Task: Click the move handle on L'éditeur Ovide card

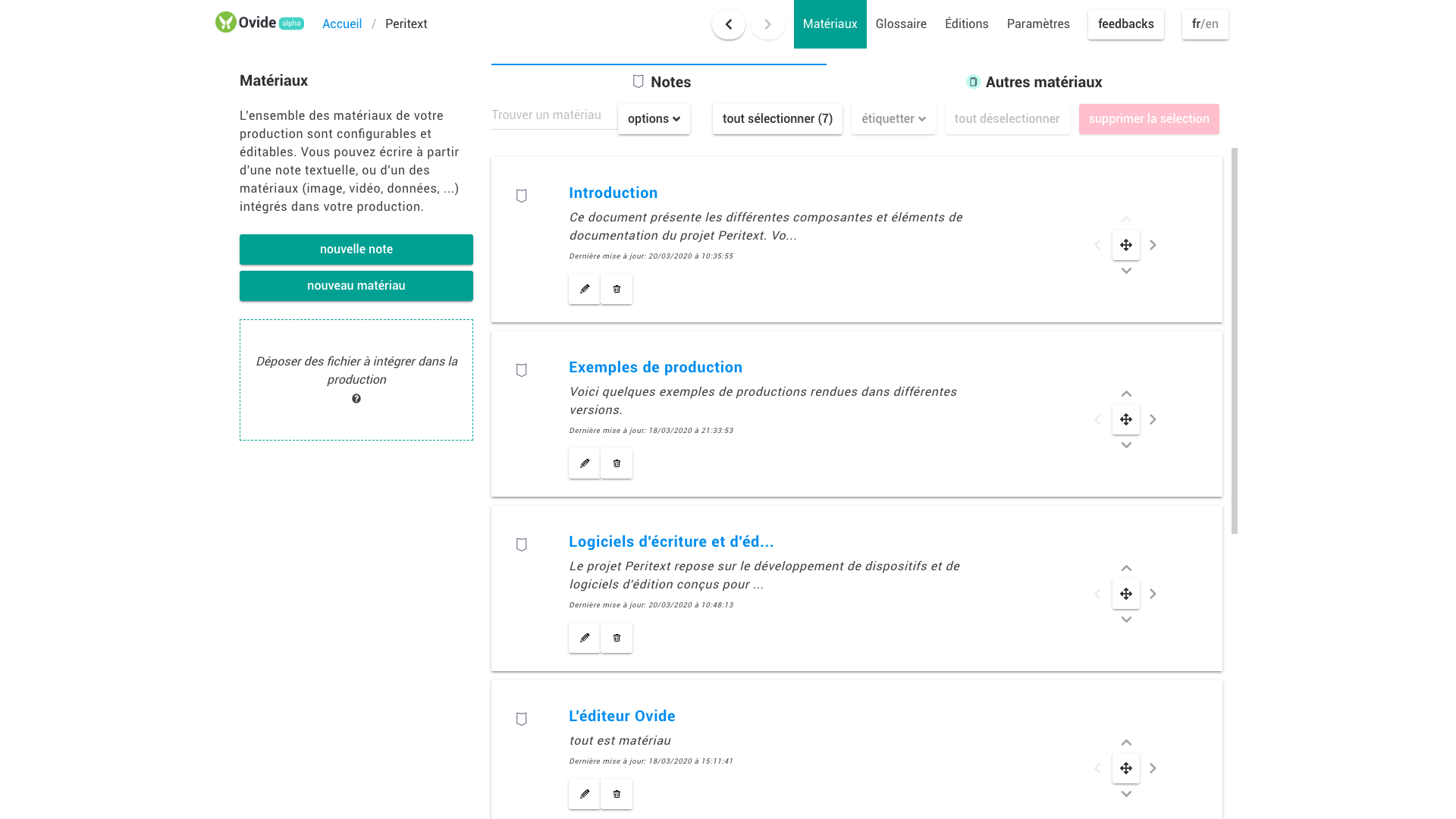Action: click(x=1126, y=768)
